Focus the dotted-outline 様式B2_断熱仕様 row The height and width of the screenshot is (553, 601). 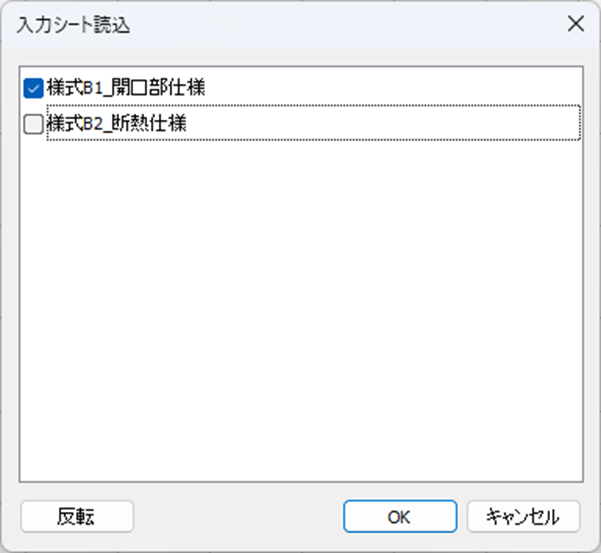tap(314, 123)
